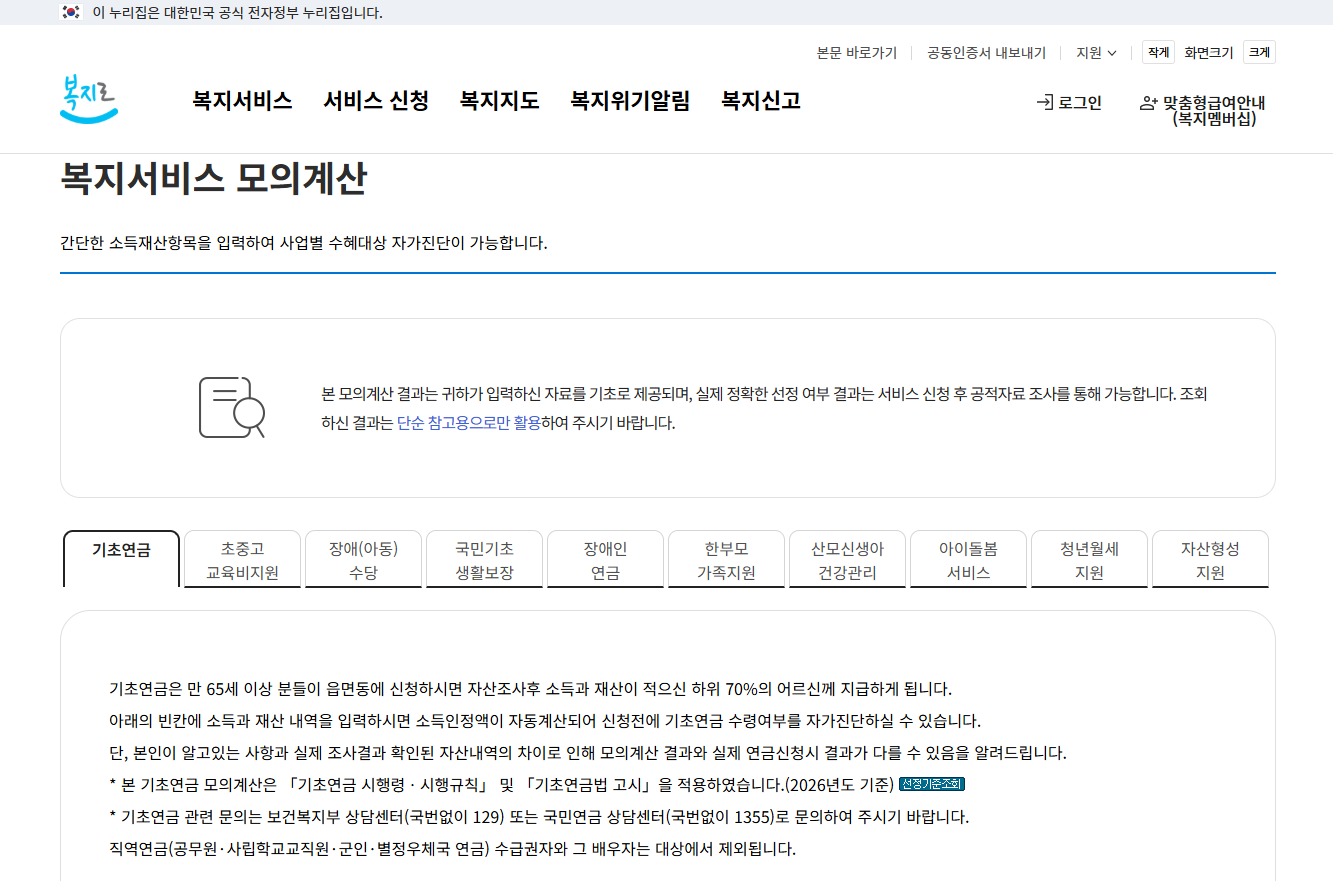This screenshot has width=1333, height=881.
Task: Click the Korean flag icon in top banner
Action: pos(71,12)
